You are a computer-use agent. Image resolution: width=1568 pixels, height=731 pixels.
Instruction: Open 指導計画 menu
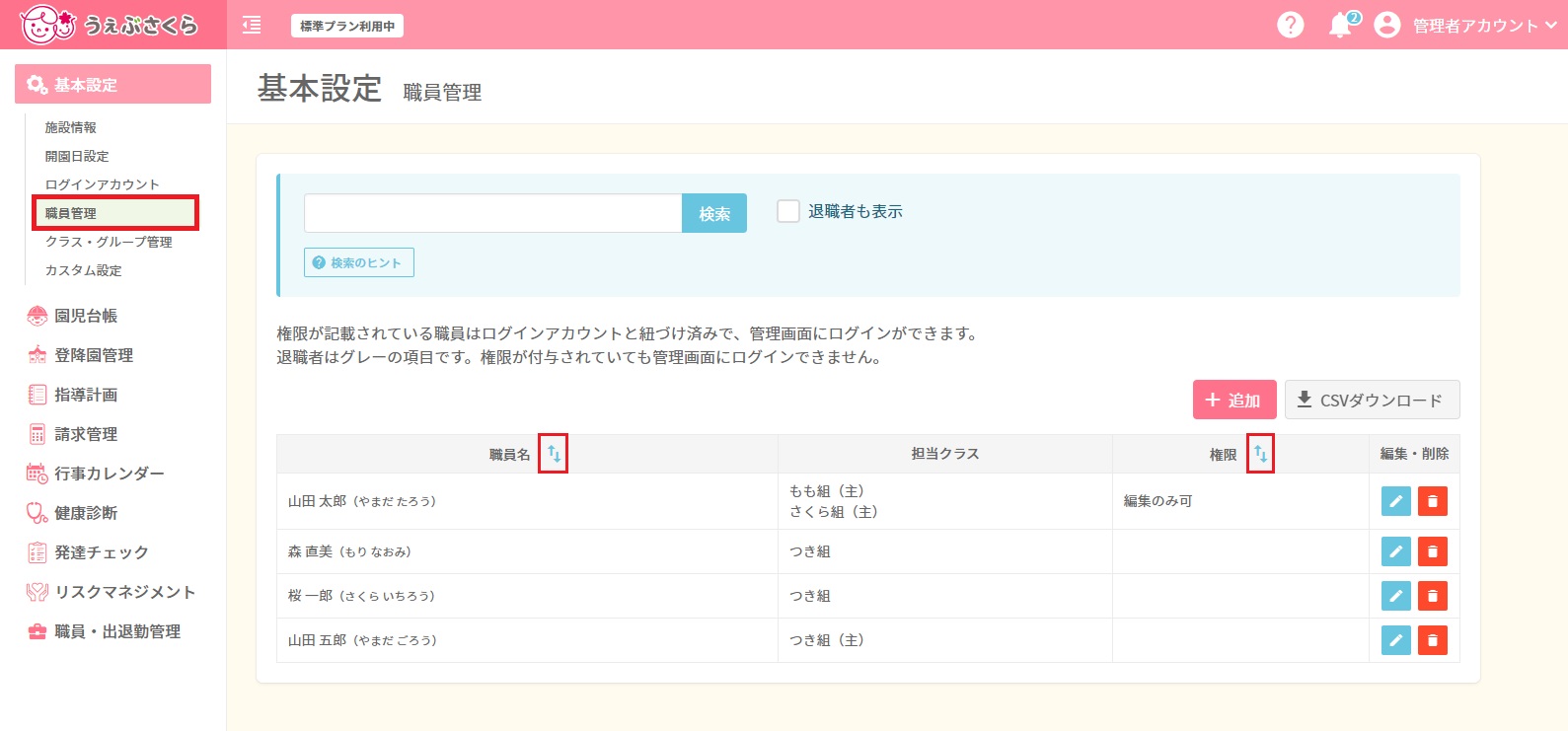coord(86,395)
